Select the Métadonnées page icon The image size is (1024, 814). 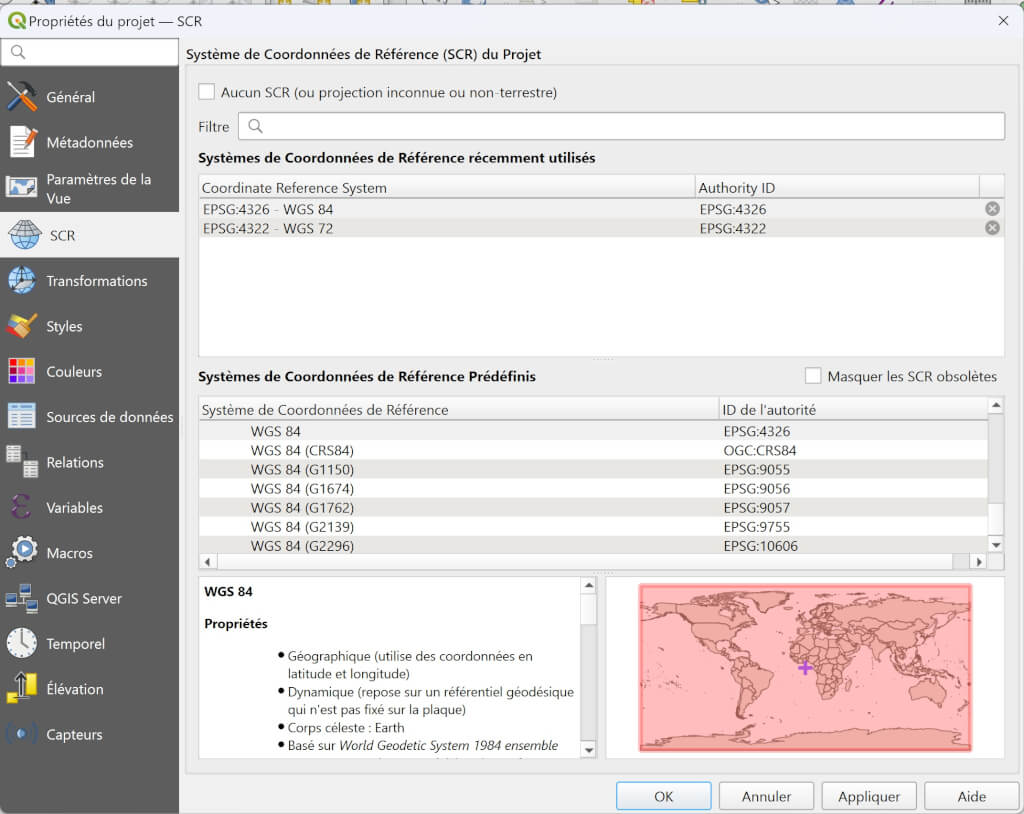[x=22, y=142]
